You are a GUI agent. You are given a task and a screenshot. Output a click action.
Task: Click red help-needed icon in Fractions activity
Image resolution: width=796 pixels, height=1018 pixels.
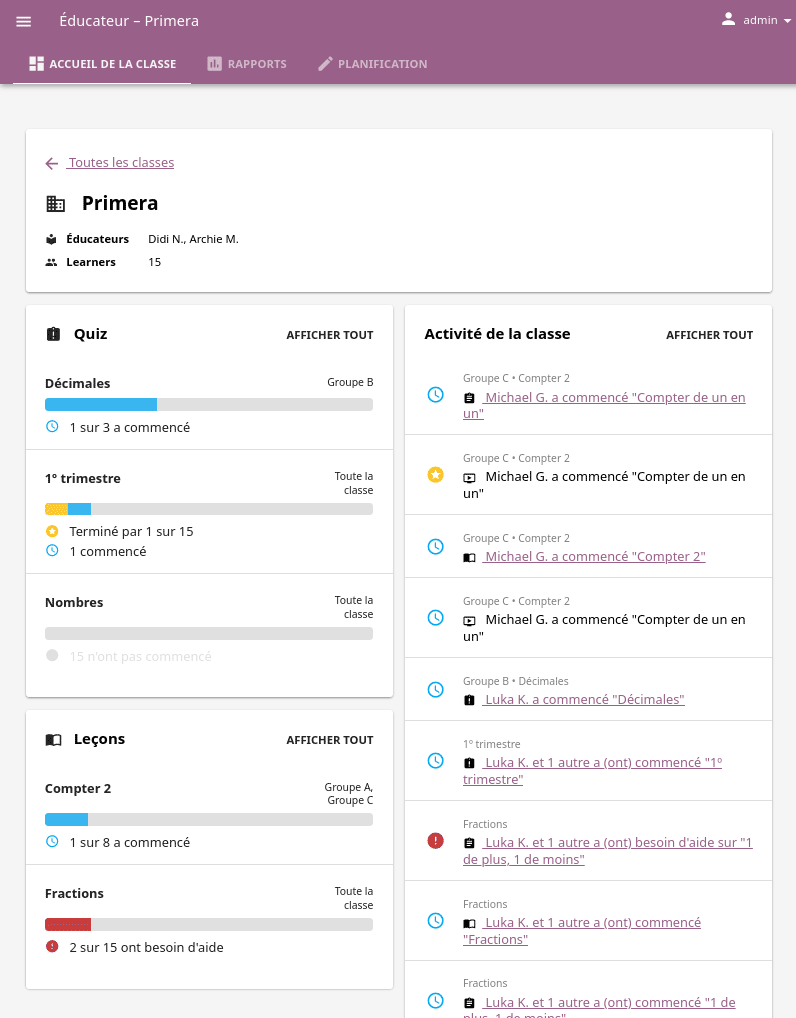pos(435,841)
